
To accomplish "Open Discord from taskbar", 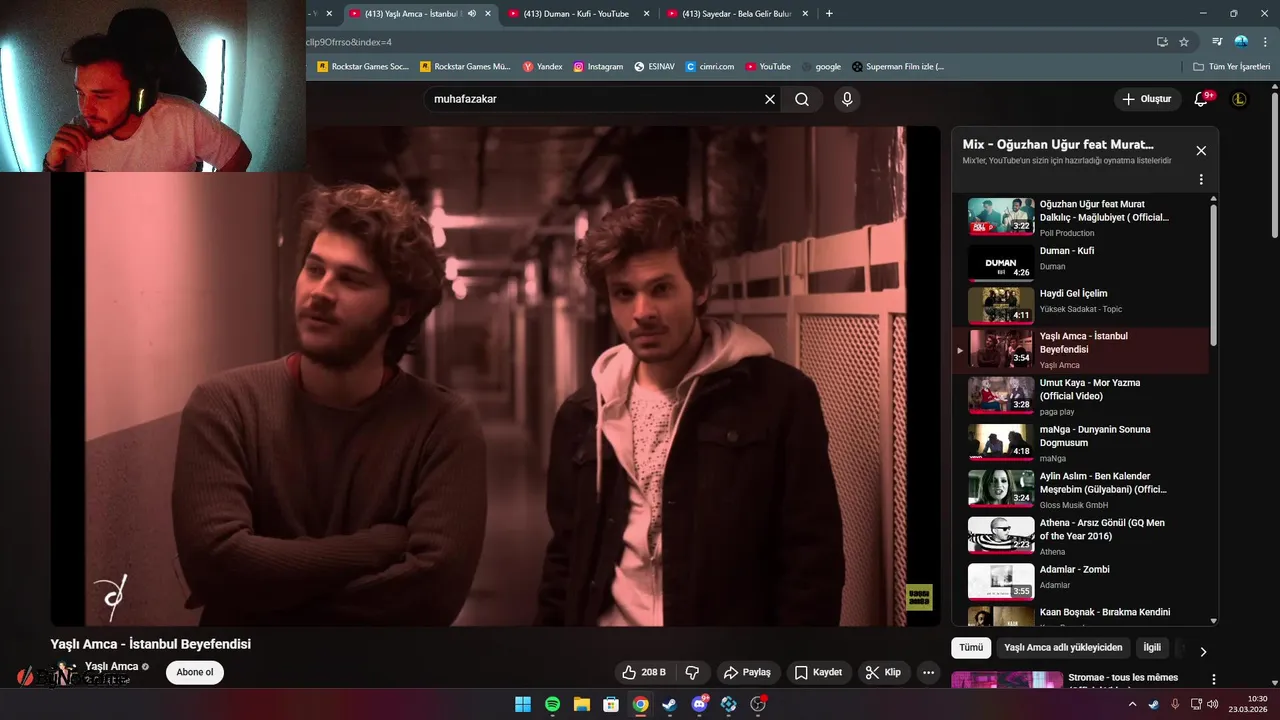I will tap(699, 704).
